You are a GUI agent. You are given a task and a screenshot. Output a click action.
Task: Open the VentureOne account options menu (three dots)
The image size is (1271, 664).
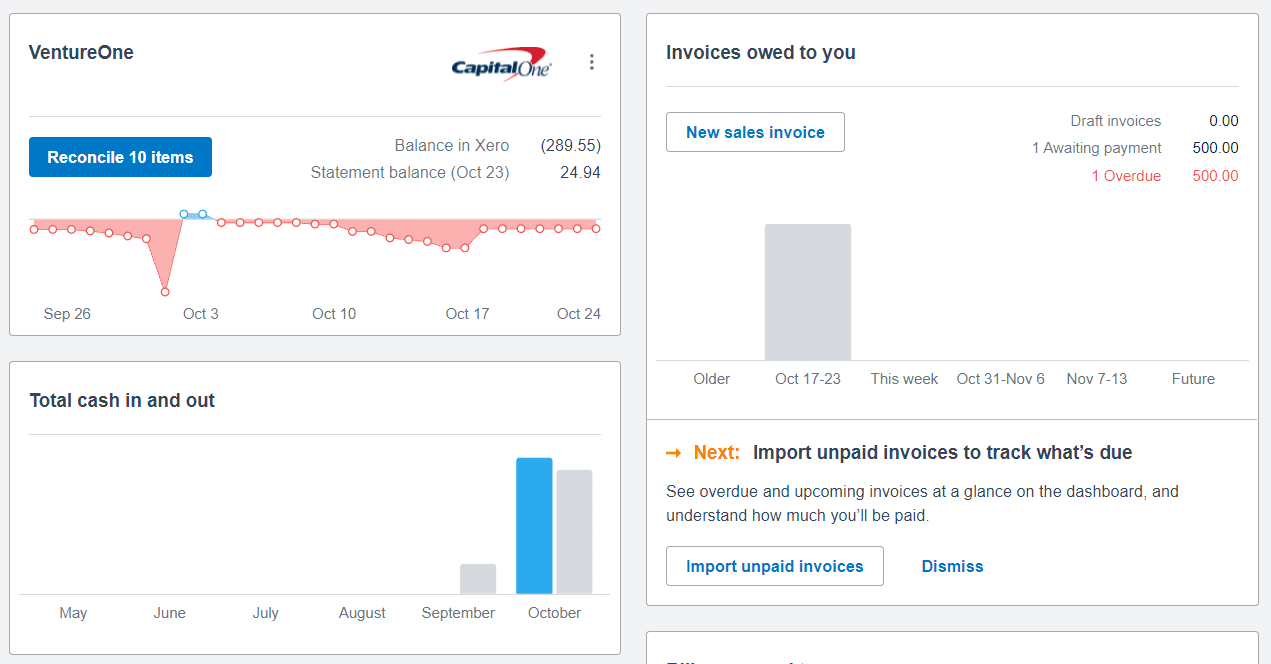click(x=592, y=62)
